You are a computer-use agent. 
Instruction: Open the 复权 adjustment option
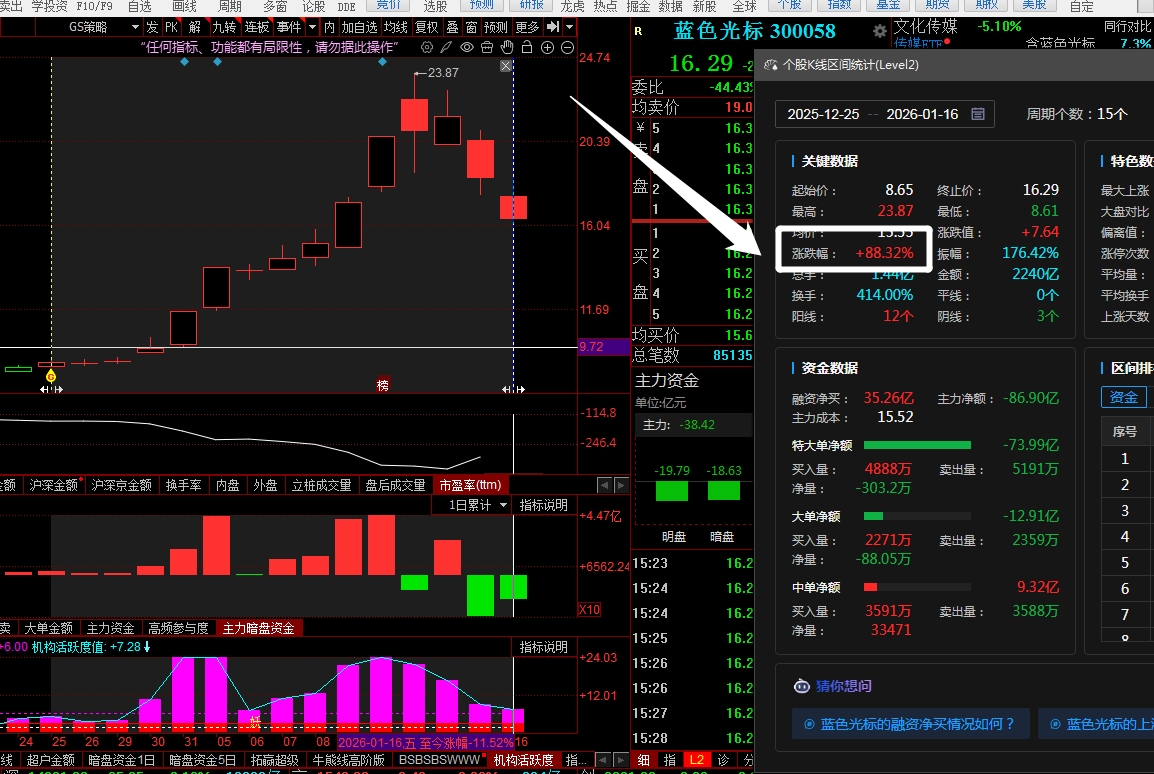pyautogui.click(x=427, y=27)
